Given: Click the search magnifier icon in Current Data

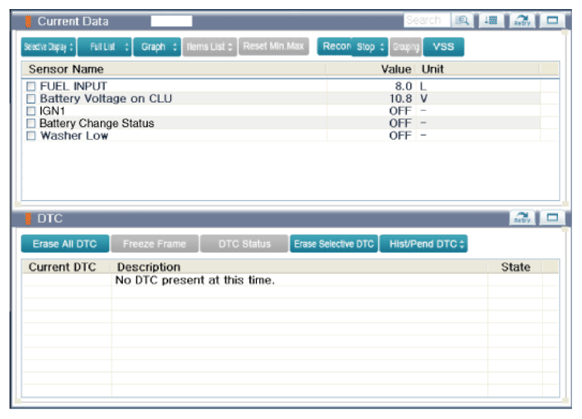Looking at the screenshot, I should [x=462, y=20].
